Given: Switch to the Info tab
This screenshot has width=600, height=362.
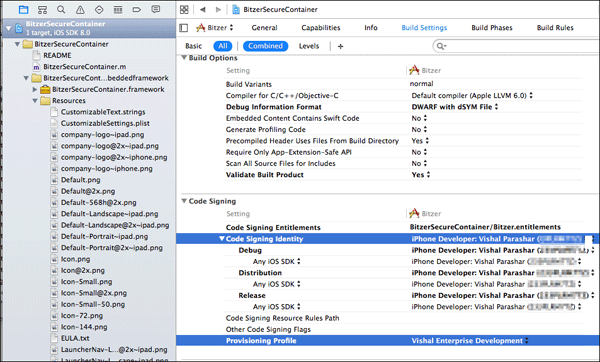Looking at the screenshot, I should 371,28.
